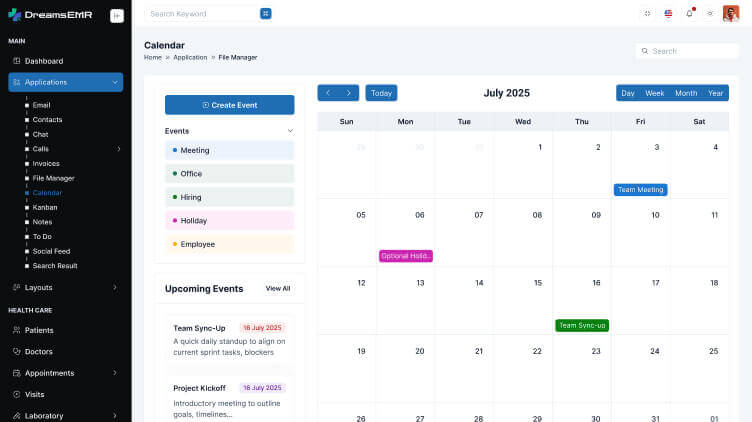752x422 pixels.
Task: Collapse the sidebar with the toggle button
Action: click(x=117, y=16)
